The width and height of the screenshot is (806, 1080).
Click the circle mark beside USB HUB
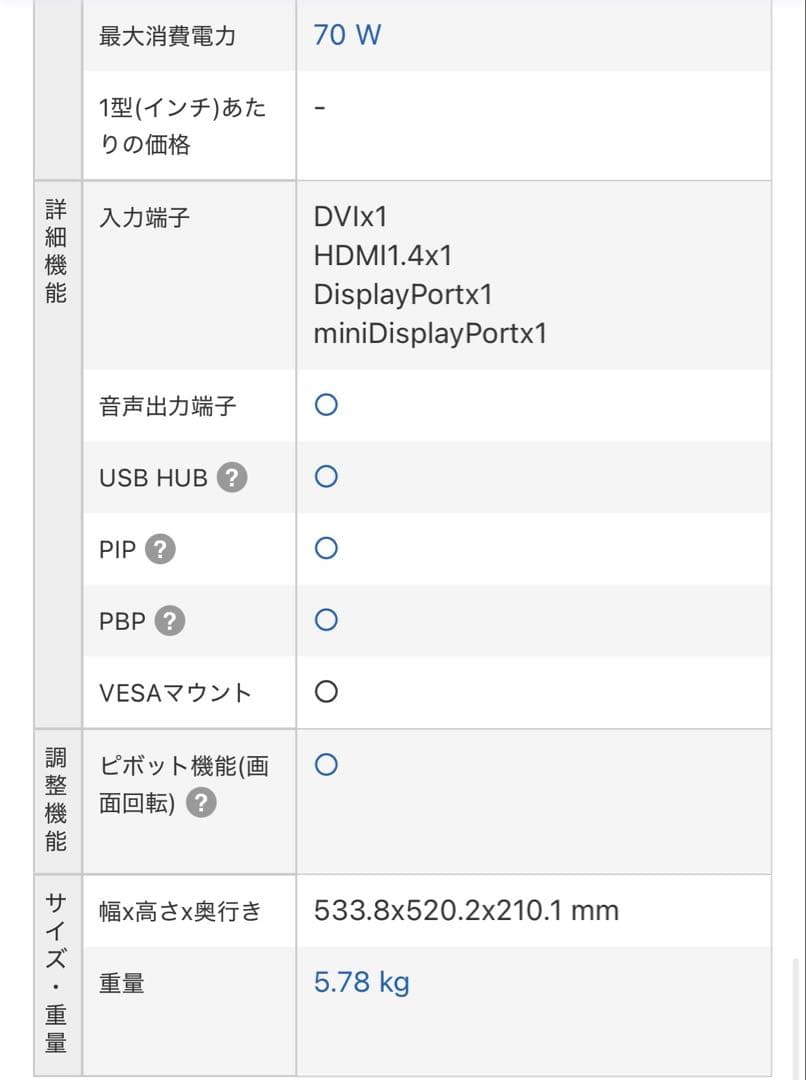pyautogui.click(x=323, y=477)
